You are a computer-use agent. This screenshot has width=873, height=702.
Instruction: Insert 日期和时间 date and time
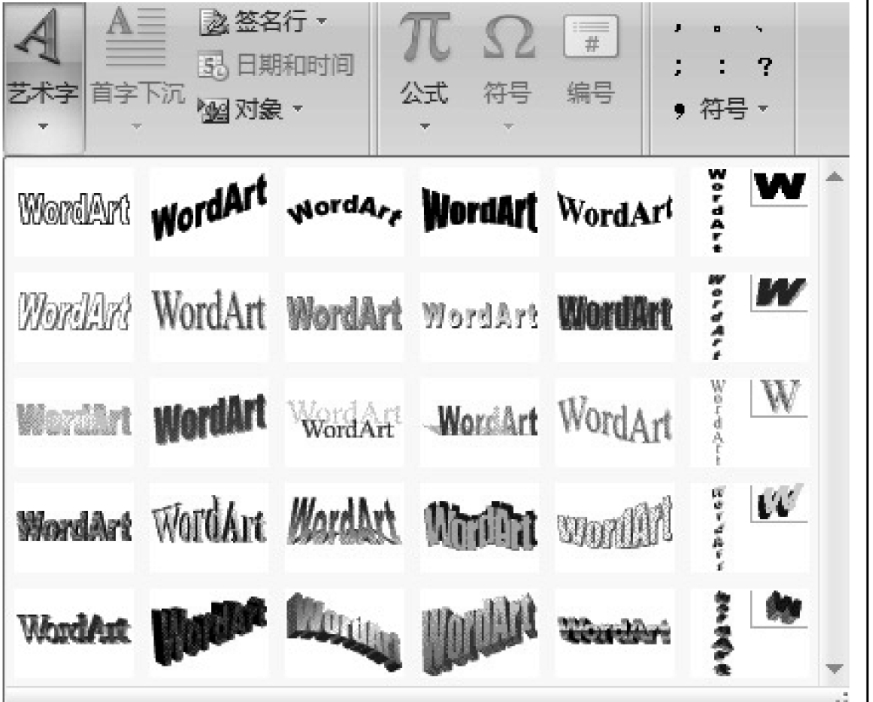coord(276,65)
